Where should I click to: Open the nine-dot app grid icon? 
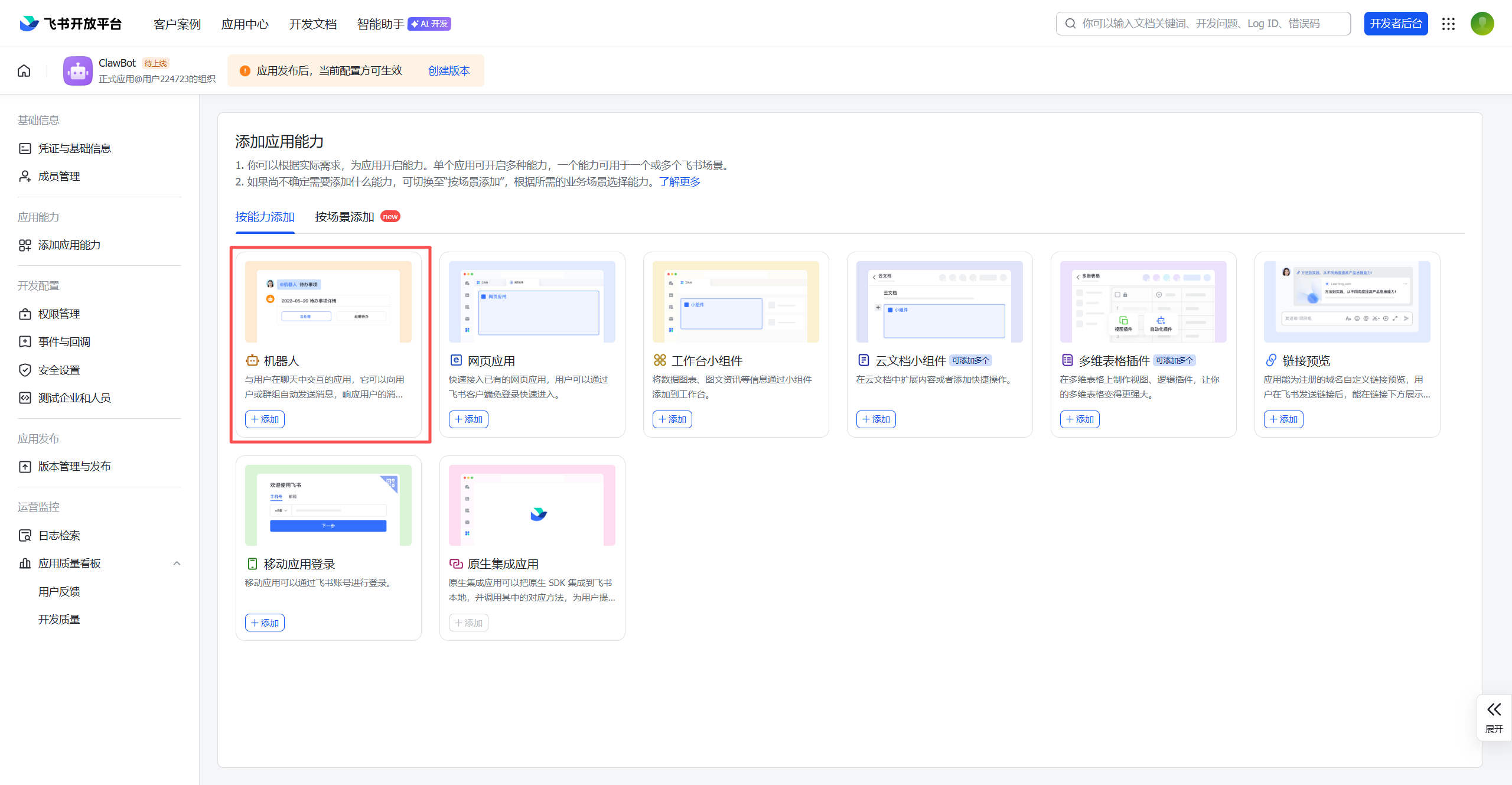tap(1448, 24)
